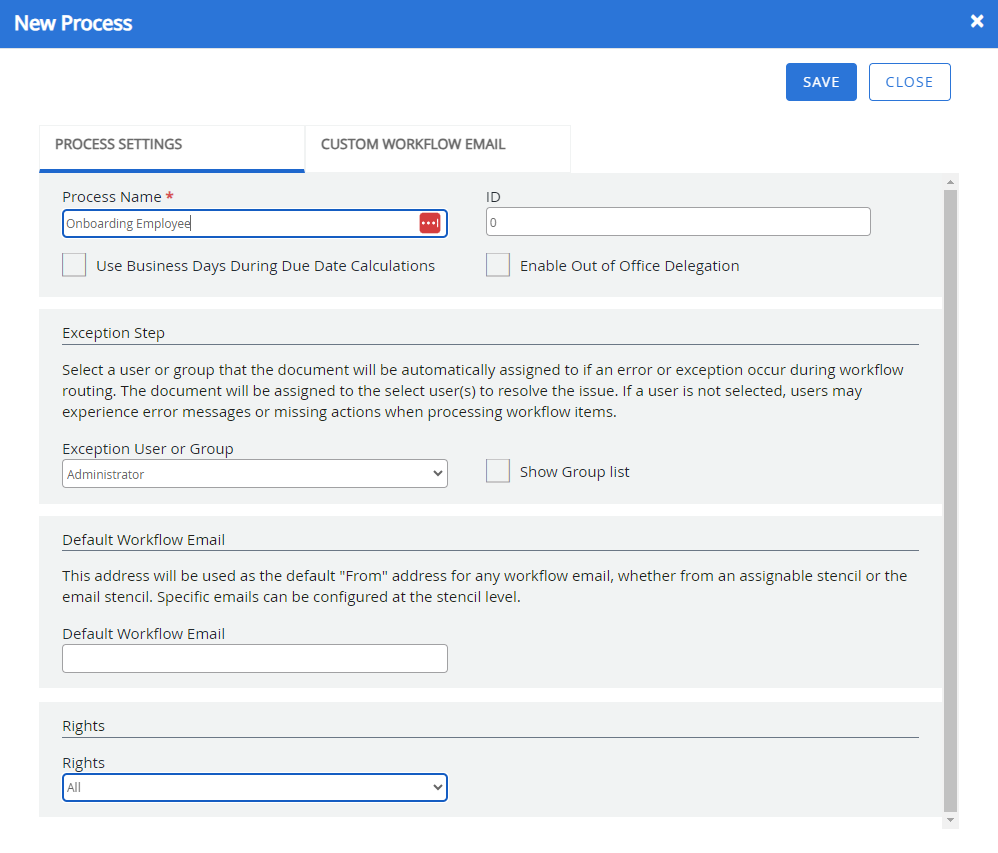Click the scrollbar up arrow

[x=950, y=182]
